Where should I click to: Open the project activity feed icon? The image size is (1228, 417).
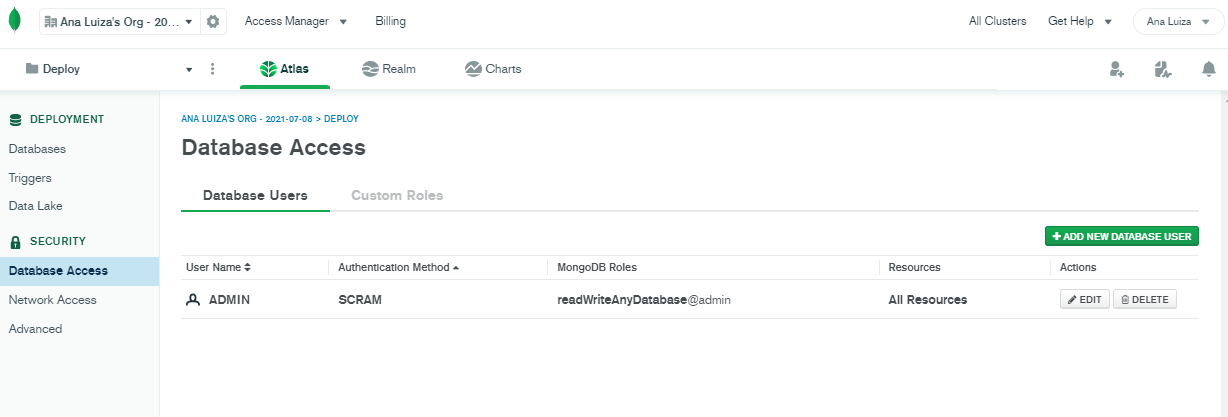[x=1162, y=69]
